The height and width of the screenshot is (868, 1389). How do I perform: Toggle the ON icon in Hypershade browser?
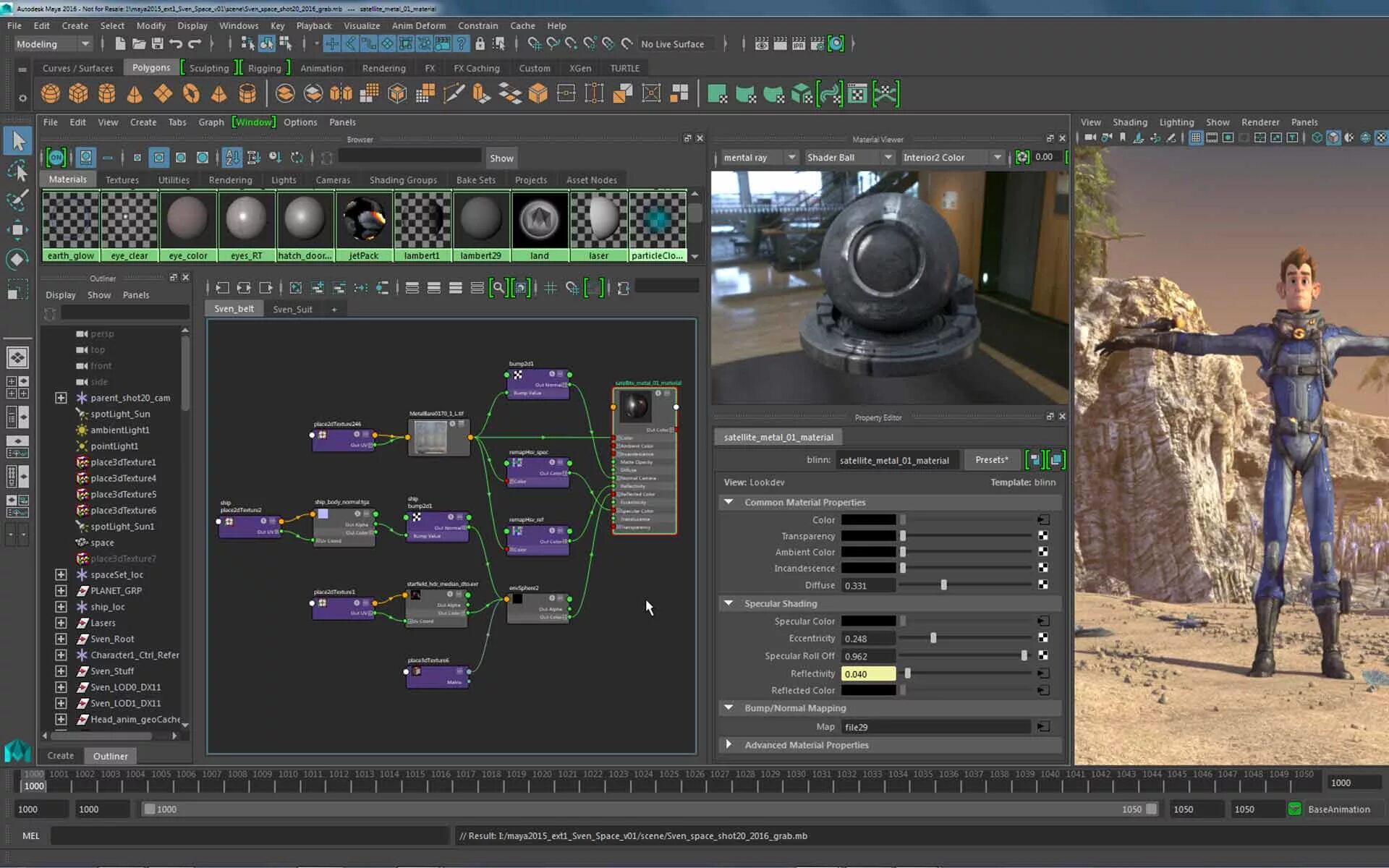[x=56, y=157]
